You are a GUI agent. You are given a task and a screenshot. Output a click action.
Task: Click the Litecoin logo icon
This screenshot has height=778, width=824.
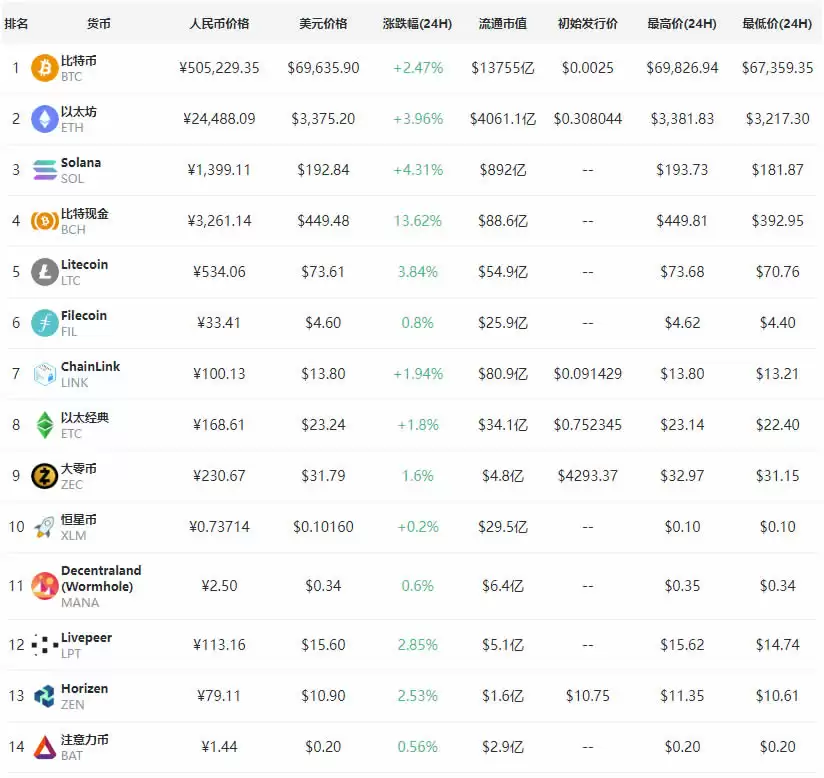tap(44, 271)
